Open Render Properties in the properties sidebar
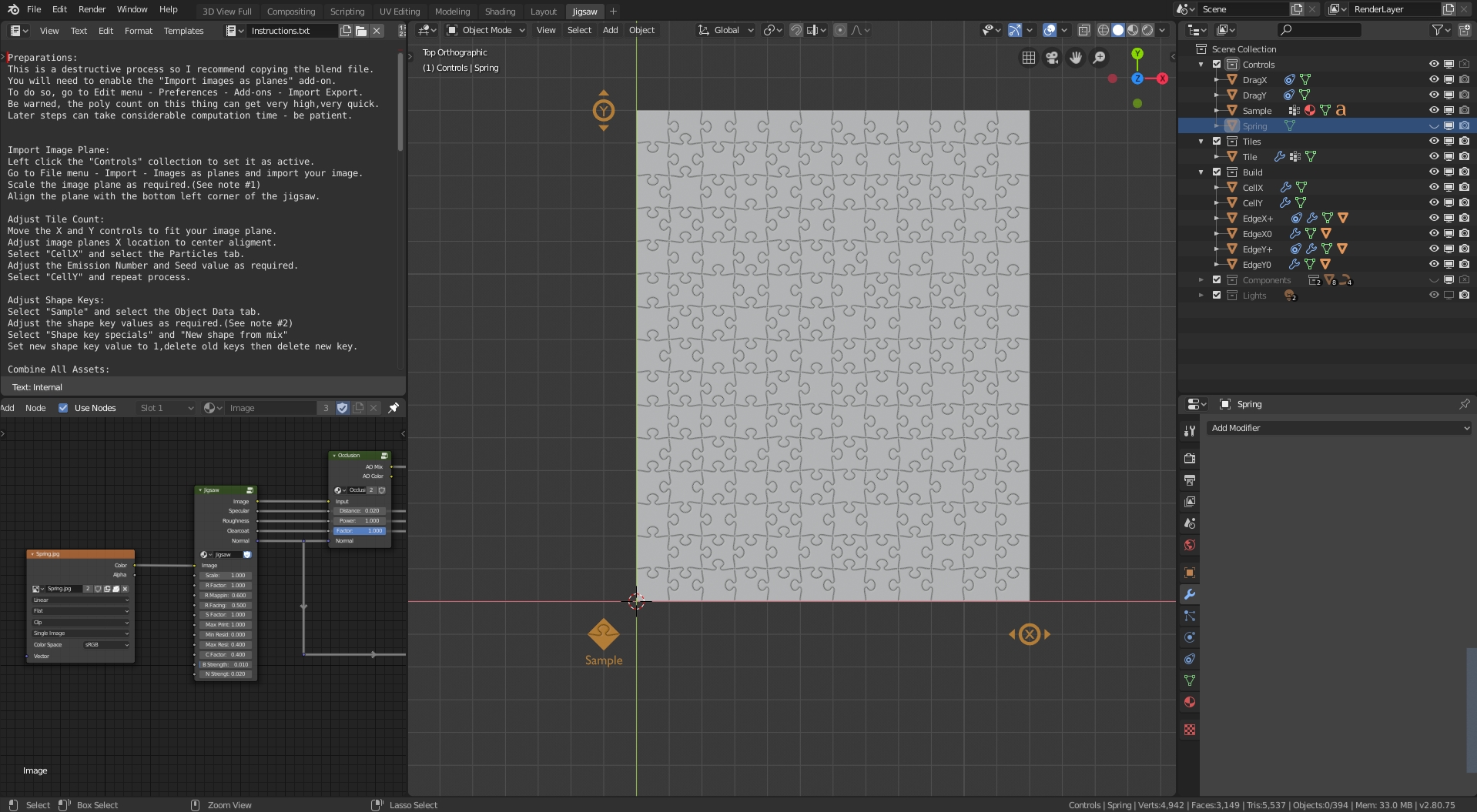Screen dimensions: 1477x812 pos(1190,458)
